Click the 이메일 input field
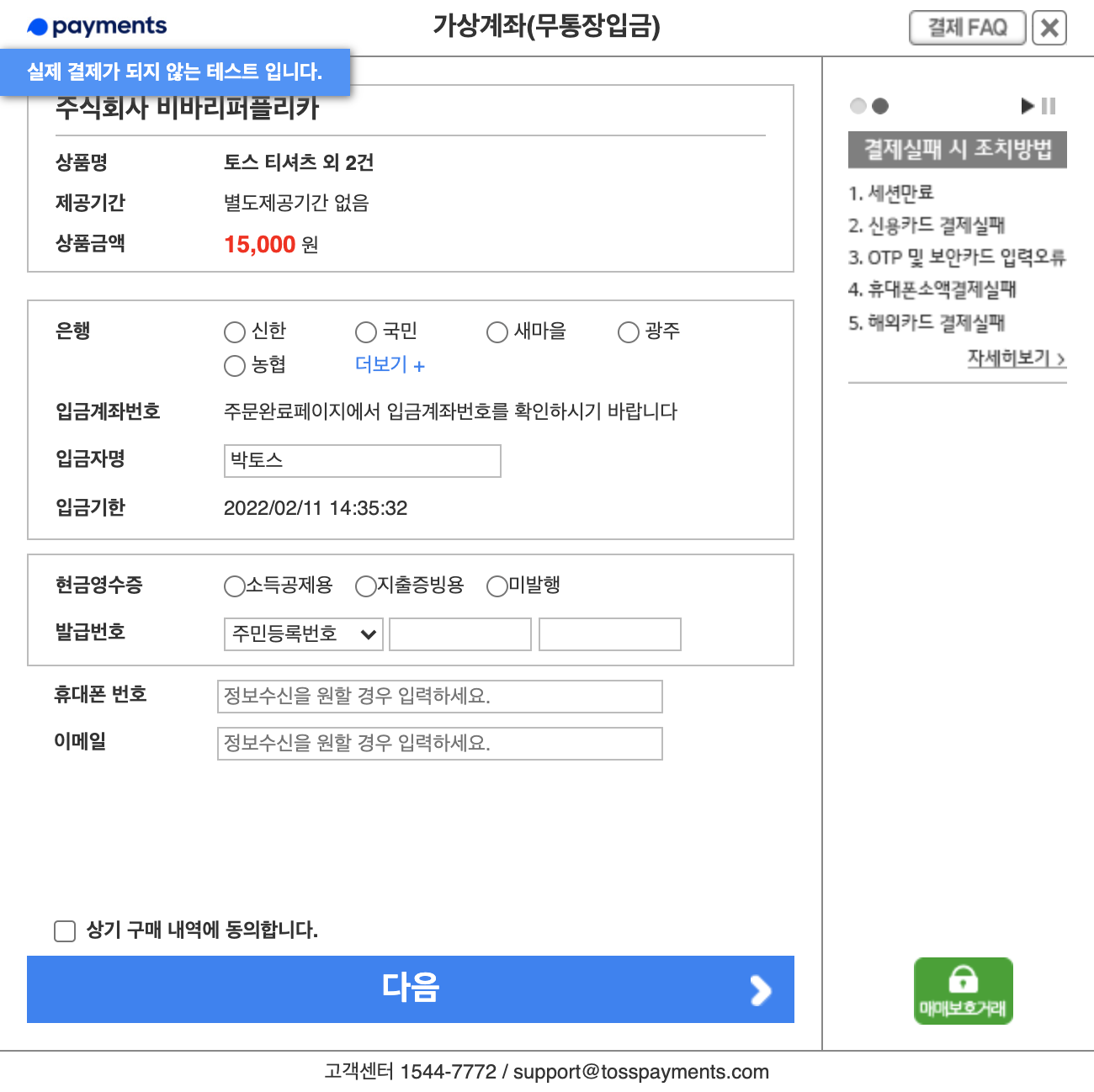Viewport: 1094px width, 1092px height. (x=440, y=744)
